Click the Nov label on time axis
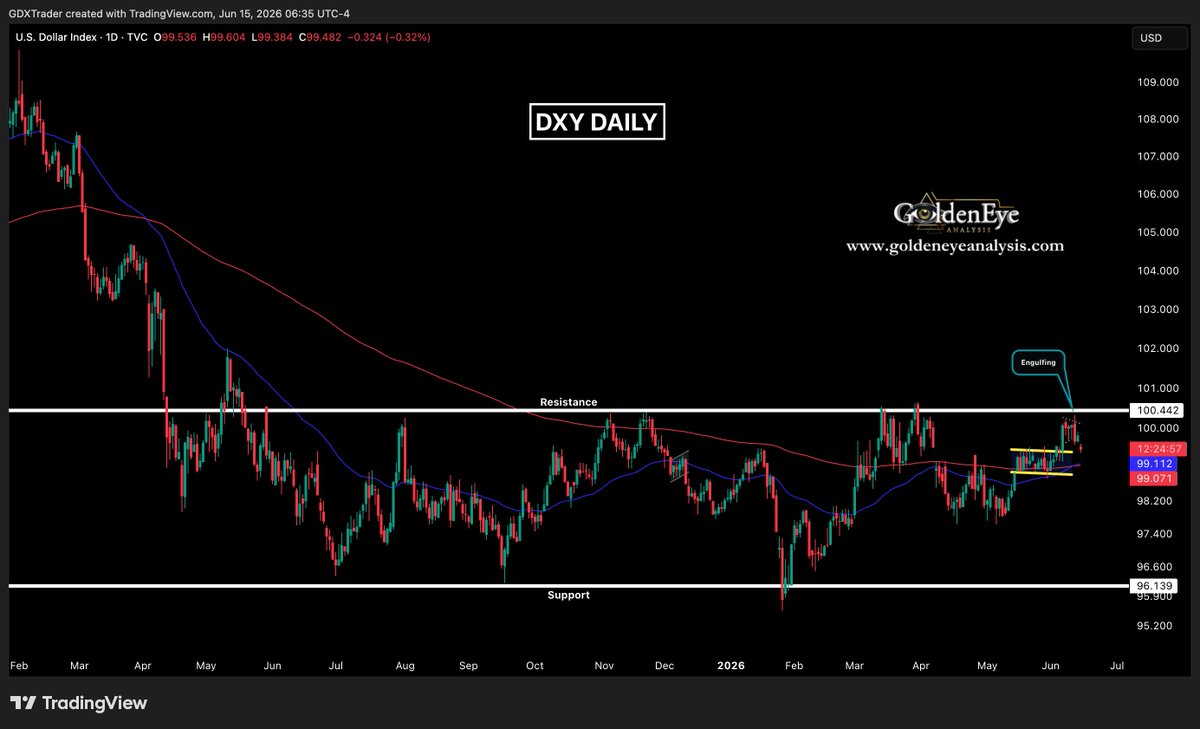The image size is (1200, 729). click(603, 664)
